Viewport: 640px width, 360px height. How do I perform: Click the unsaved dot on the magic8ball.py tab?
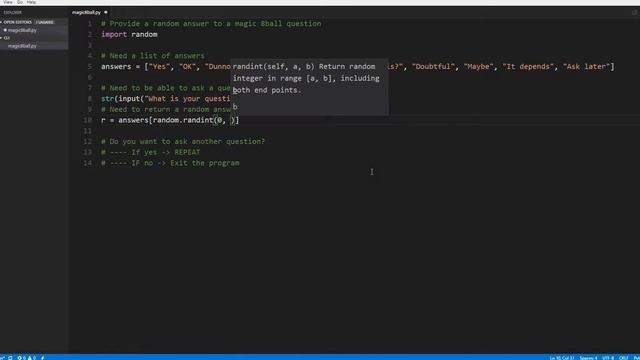106,12
